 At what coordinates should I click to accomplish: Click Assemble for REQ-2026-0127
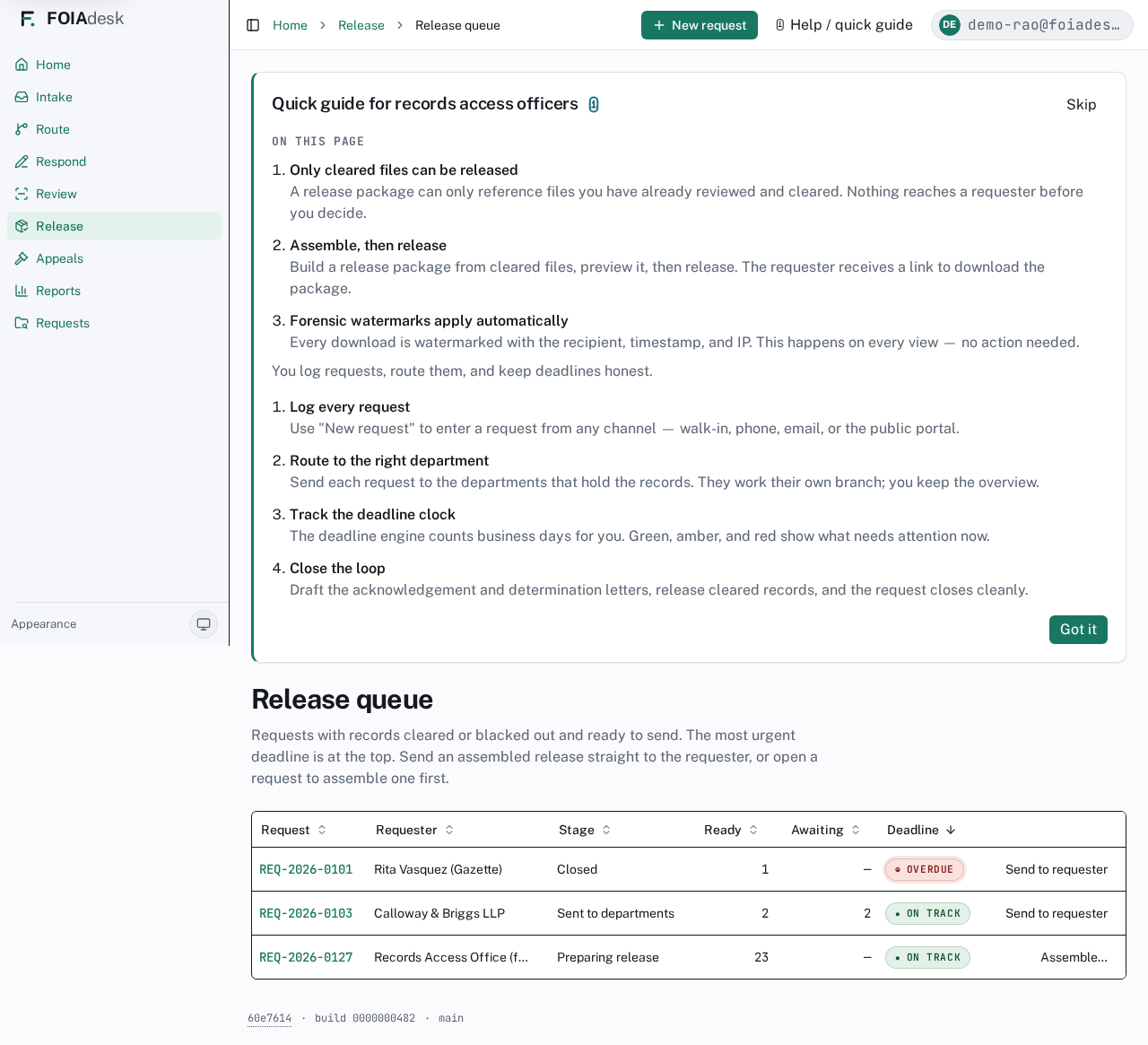click(1074, 957)
